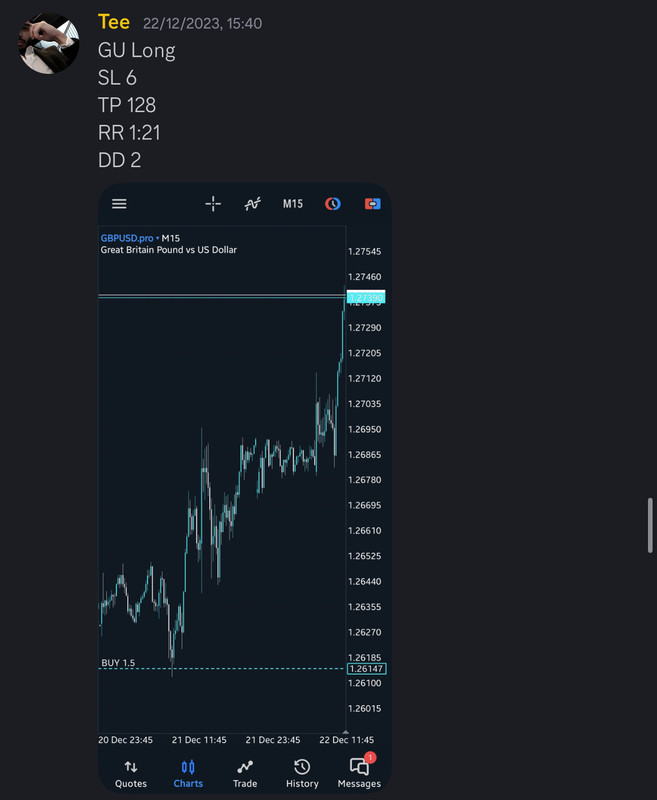Click the 1.26865 price axis label
Image resolution: width=657 pixels, height=800 pixels.
pos(364,455)
